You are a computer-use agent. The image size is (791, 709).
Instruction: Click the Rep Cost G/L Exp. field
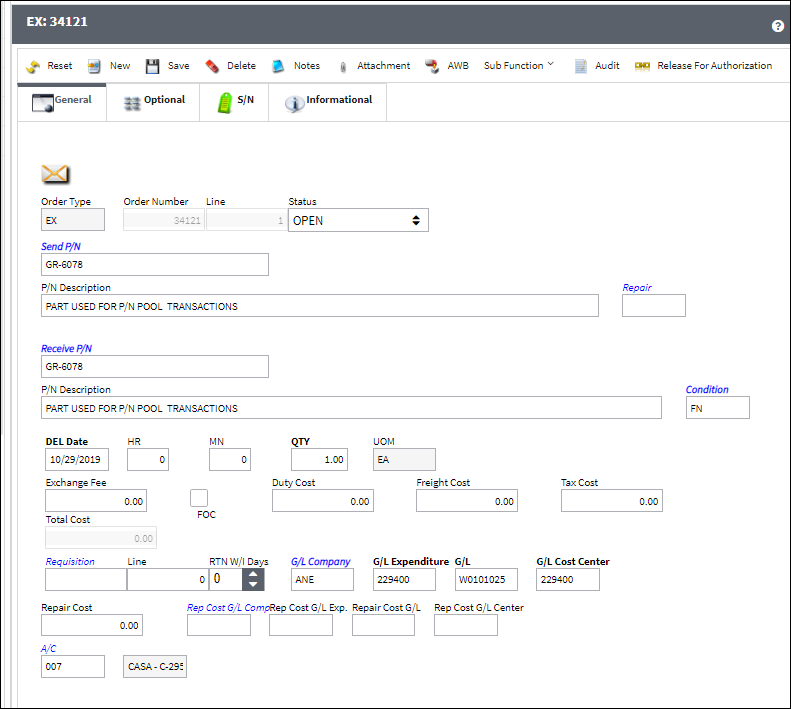[301, 625]
